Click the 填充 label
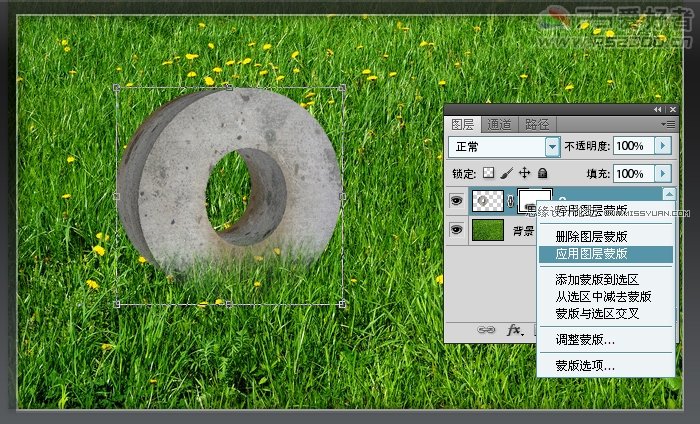 pyautogui.click(x=598, y=173)
